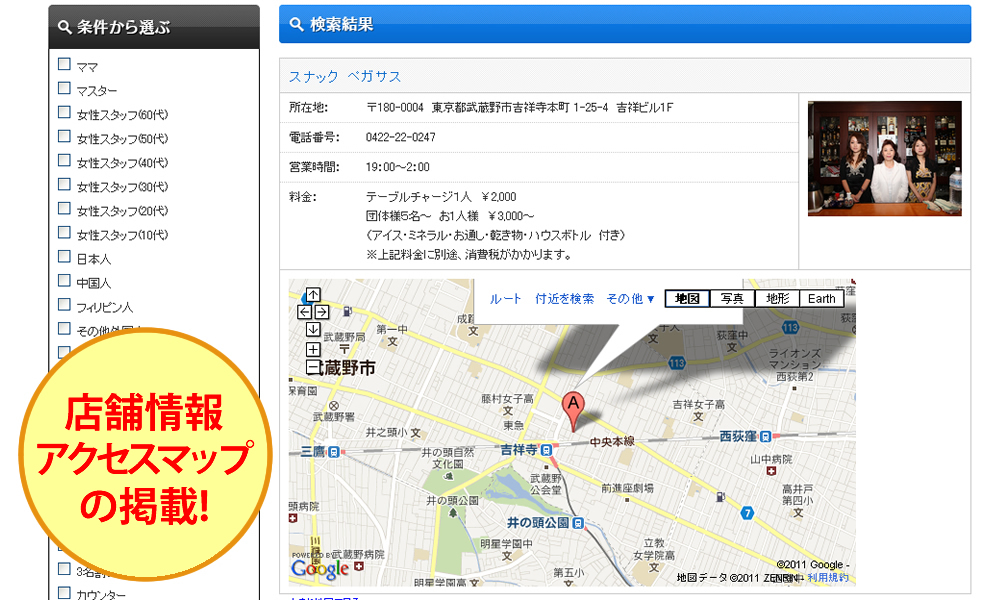Click the phone number 0422-22-0247
The height and width of the screenshot is (600, 983).
click(401, 137)
